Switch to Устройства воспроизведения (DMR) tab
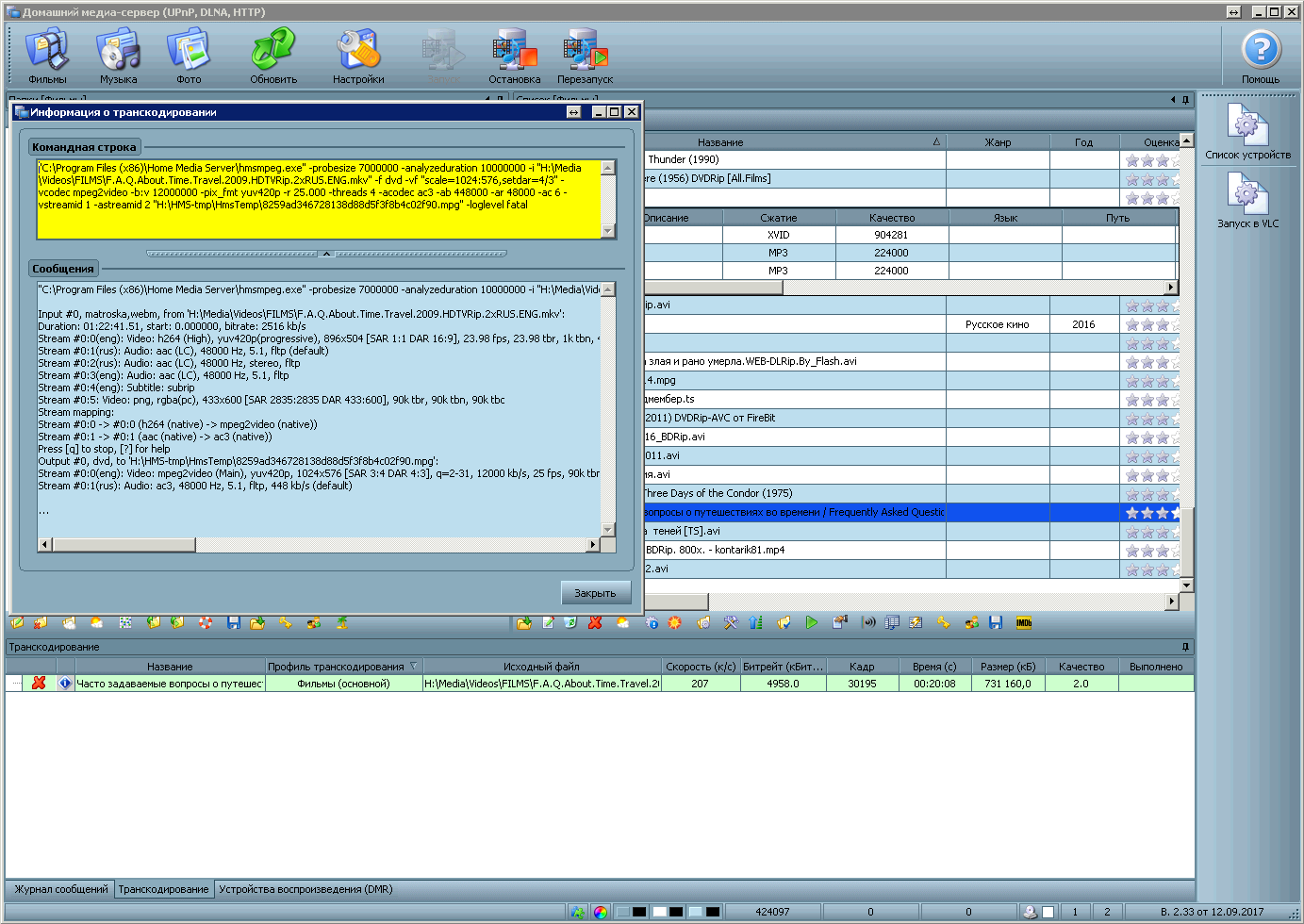Image resolution: width=1304 pixels, height=924 pixels. point(305,889)
